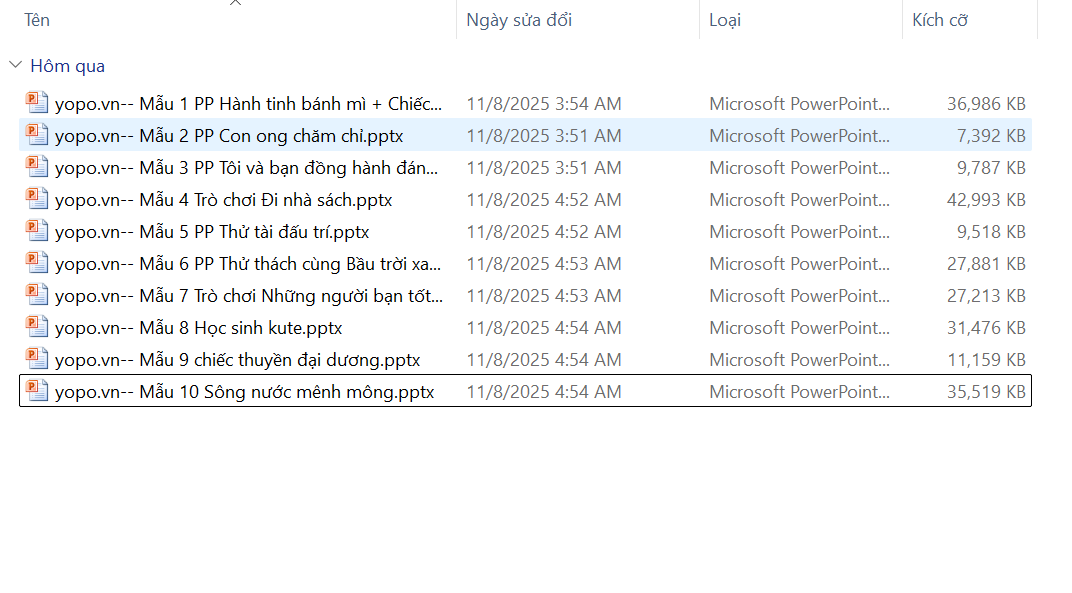Select icon for Mẫu 6 Thử thách cùng Bầu trời

(x=37, y=263)
